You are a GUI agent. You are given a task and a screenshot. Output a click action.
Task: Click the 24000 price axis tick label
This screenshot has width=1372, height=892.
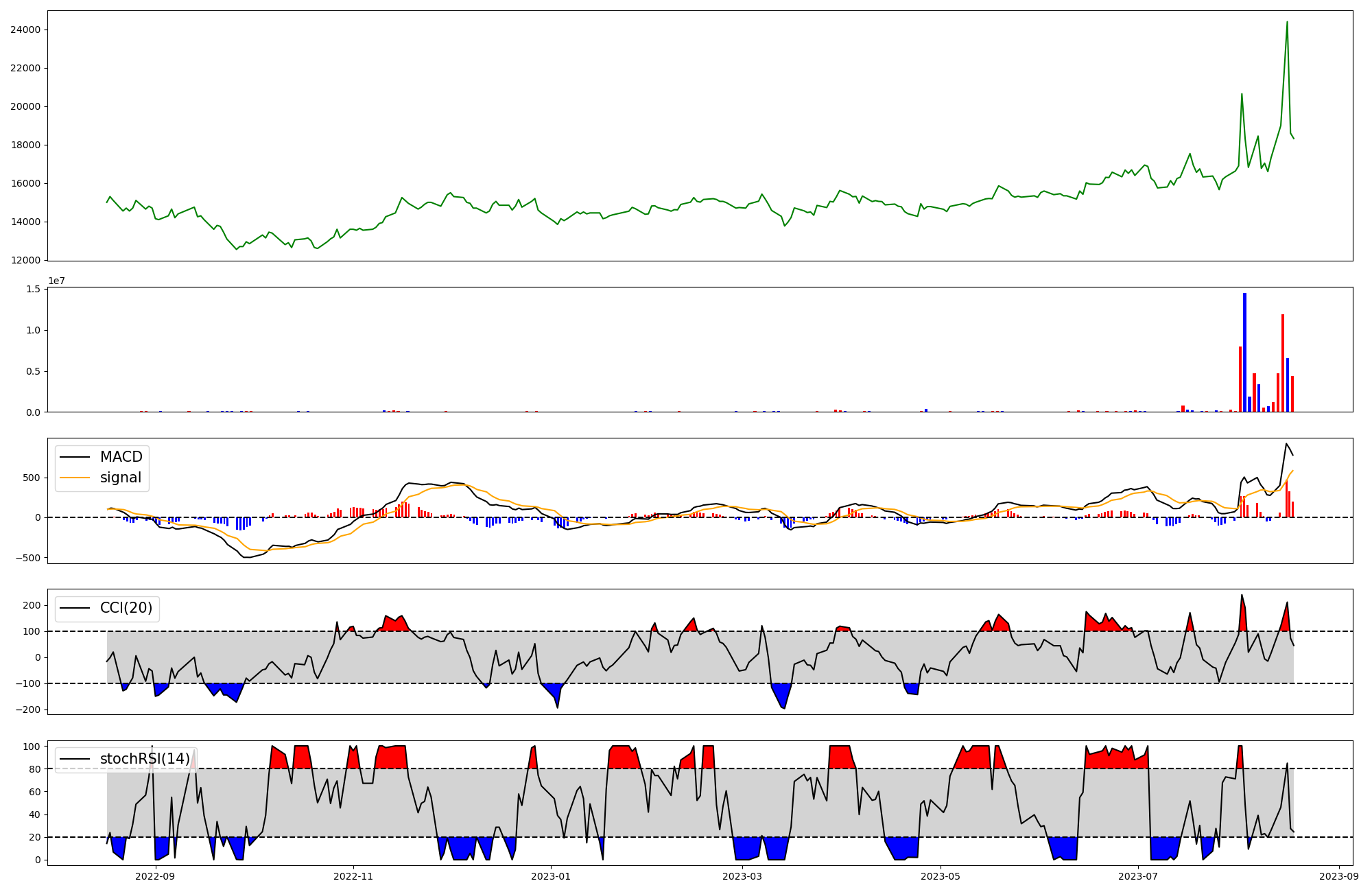tap(25, 30)
